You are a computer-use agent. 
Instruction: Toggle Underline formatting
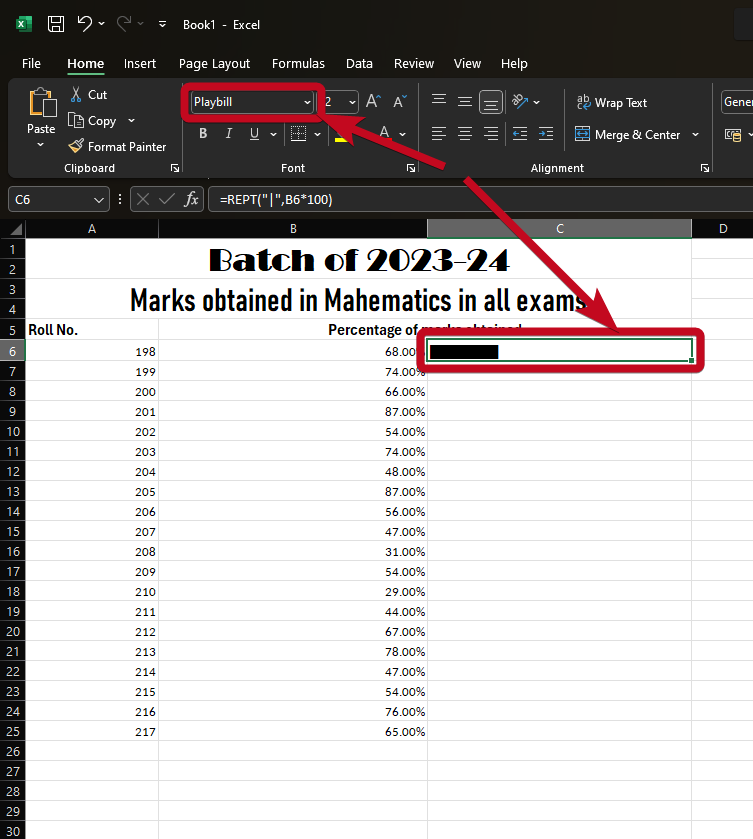pyautogui.click(x=254, y=133)
